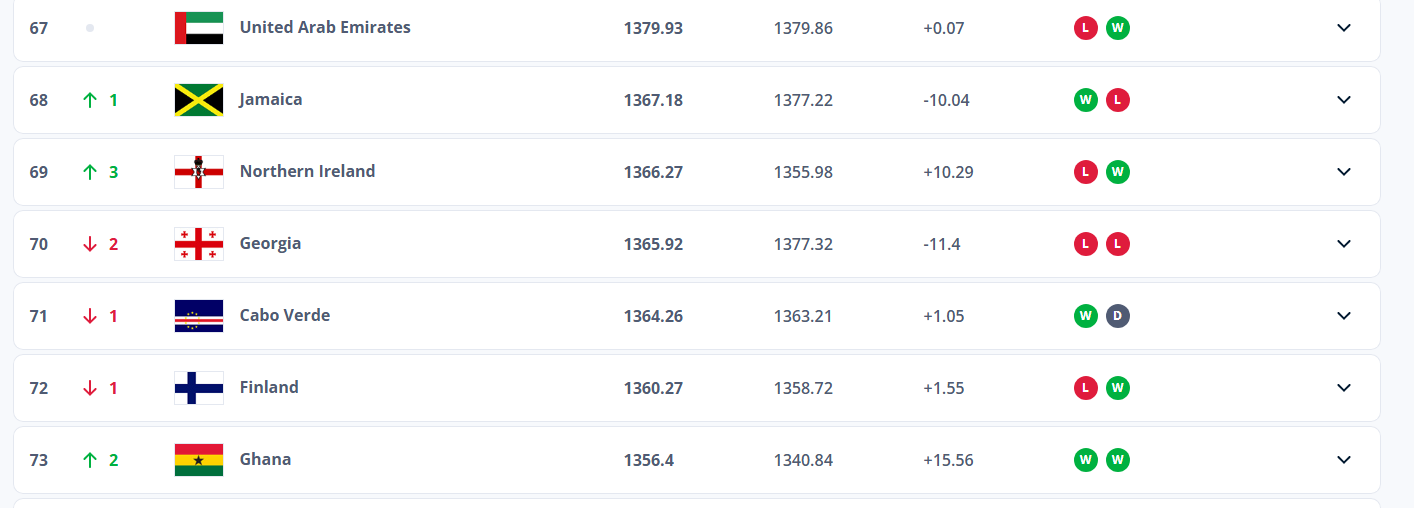Click Finland's total points 1360.27
The height and width of the screenshot is (508, 1414).
(653, 388)
